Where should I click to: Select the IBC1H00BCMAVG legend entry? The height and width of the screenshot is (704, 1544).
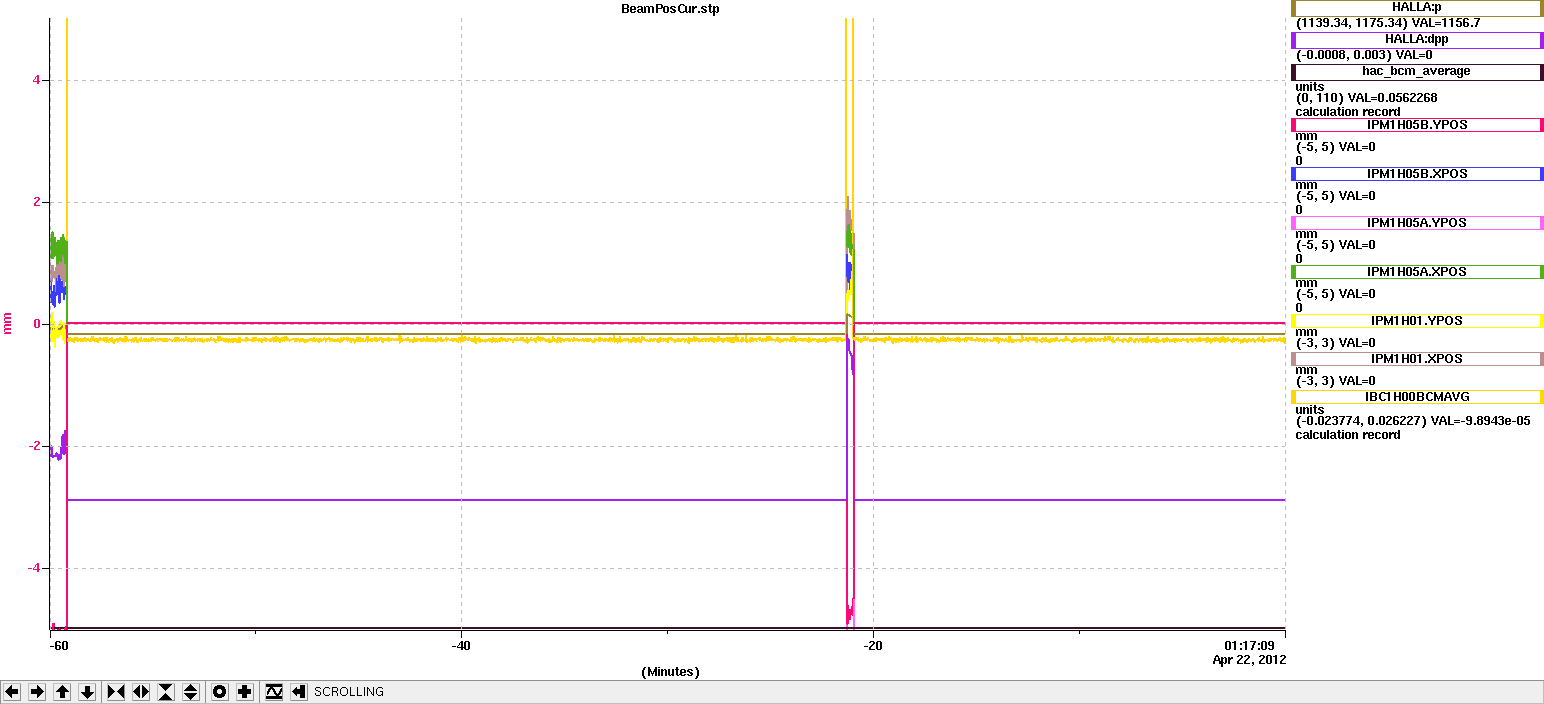1417,397
